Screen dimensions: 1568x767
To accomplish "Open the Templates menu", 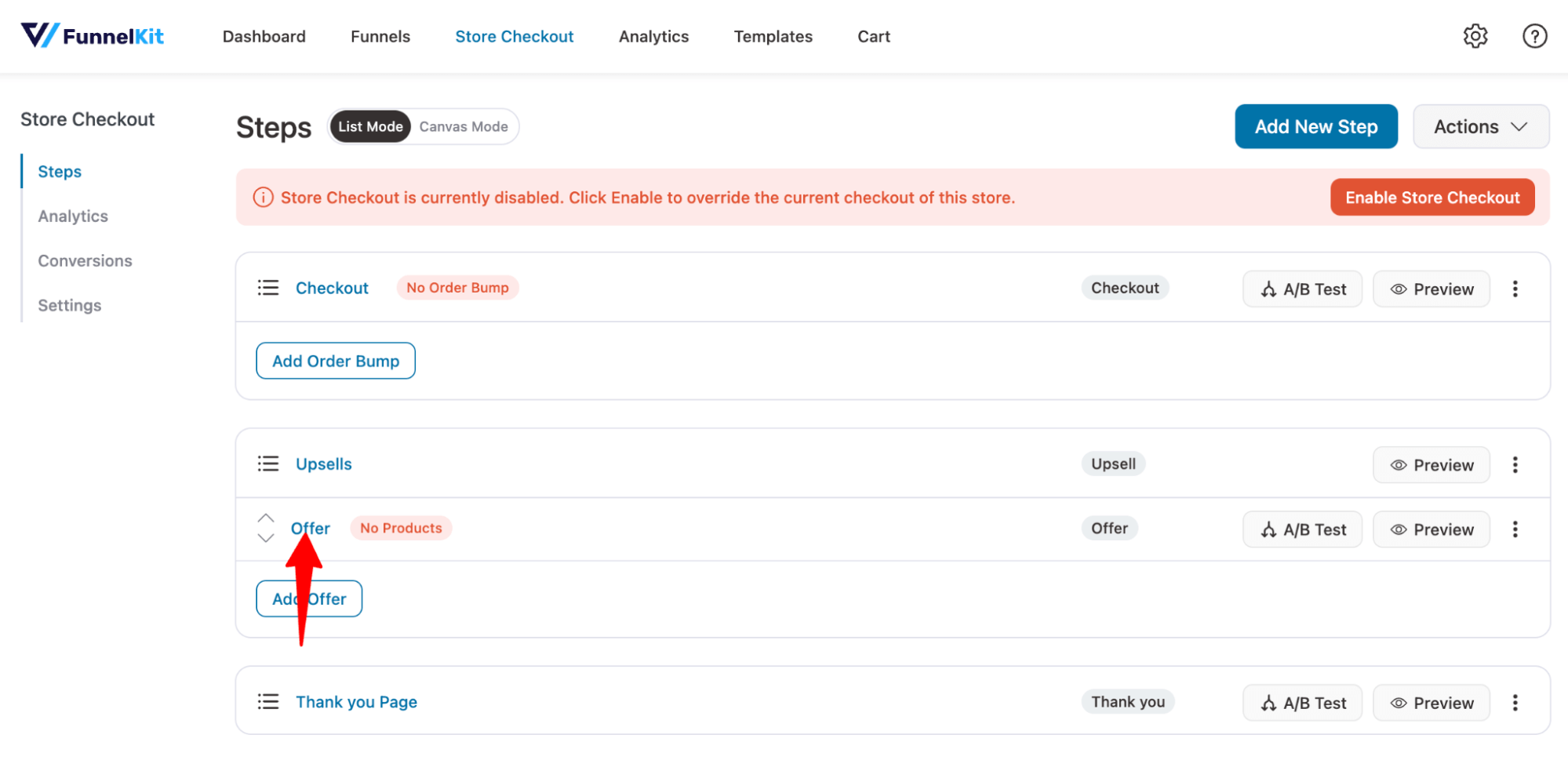I will tap(773, 36).
